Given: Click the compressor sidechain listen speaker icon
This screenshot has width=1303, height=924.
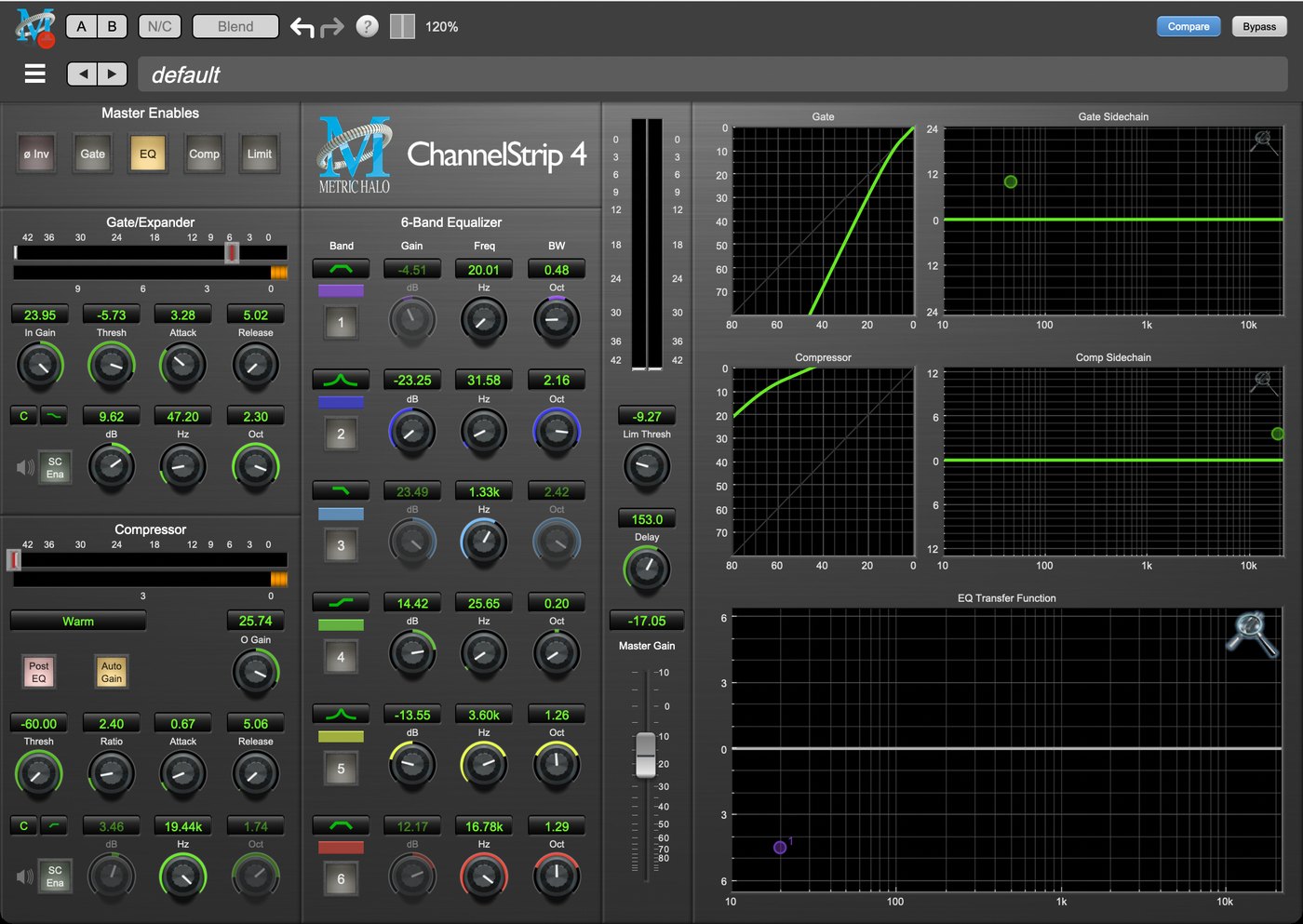Looking at the screenshot, I should (25, 876).
